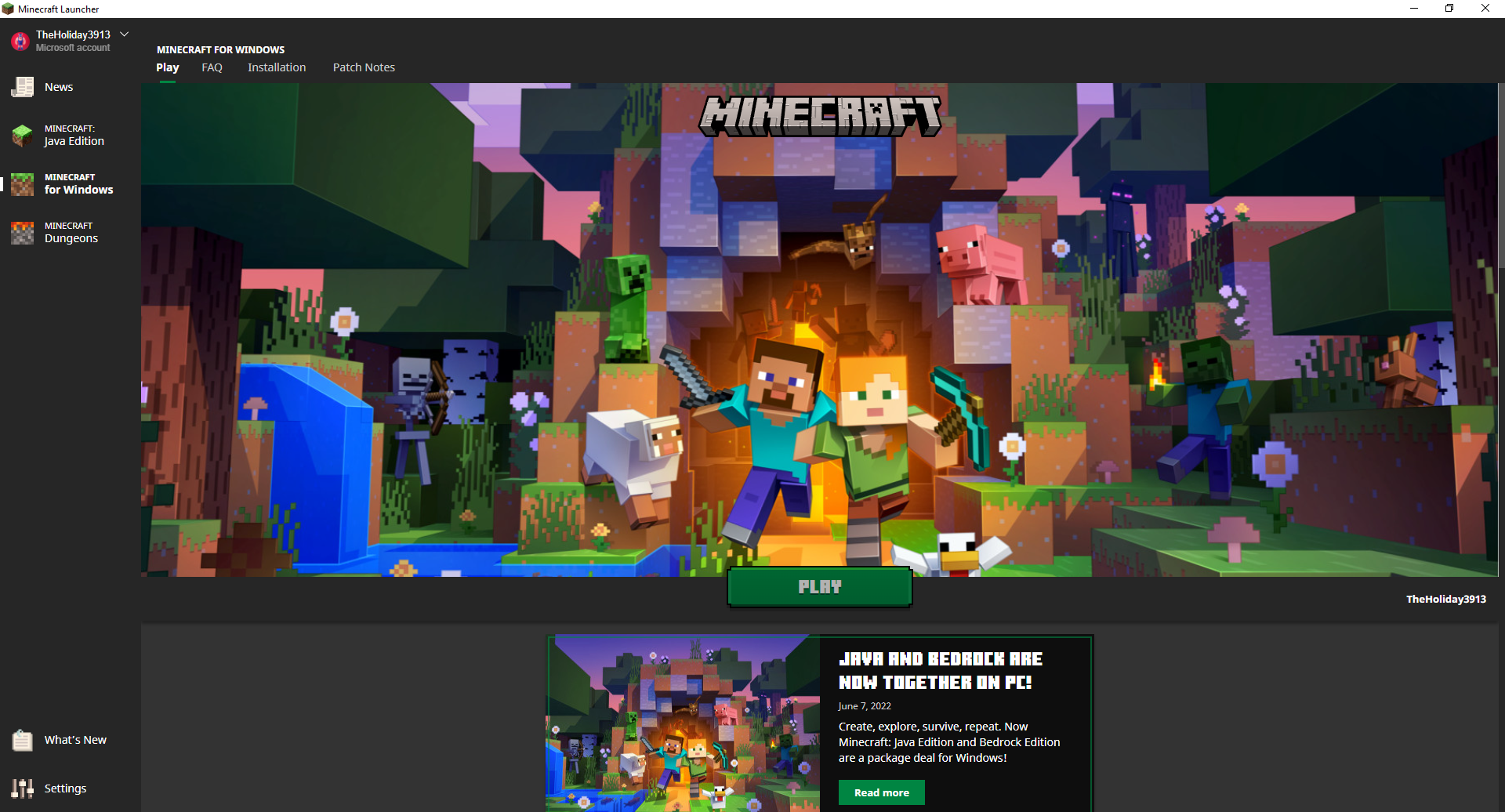The image size is (1505, 812).
Task: Click the Minecraft for Windows dirt block icon
Action: pyautogui.click(x=23, y=184)
